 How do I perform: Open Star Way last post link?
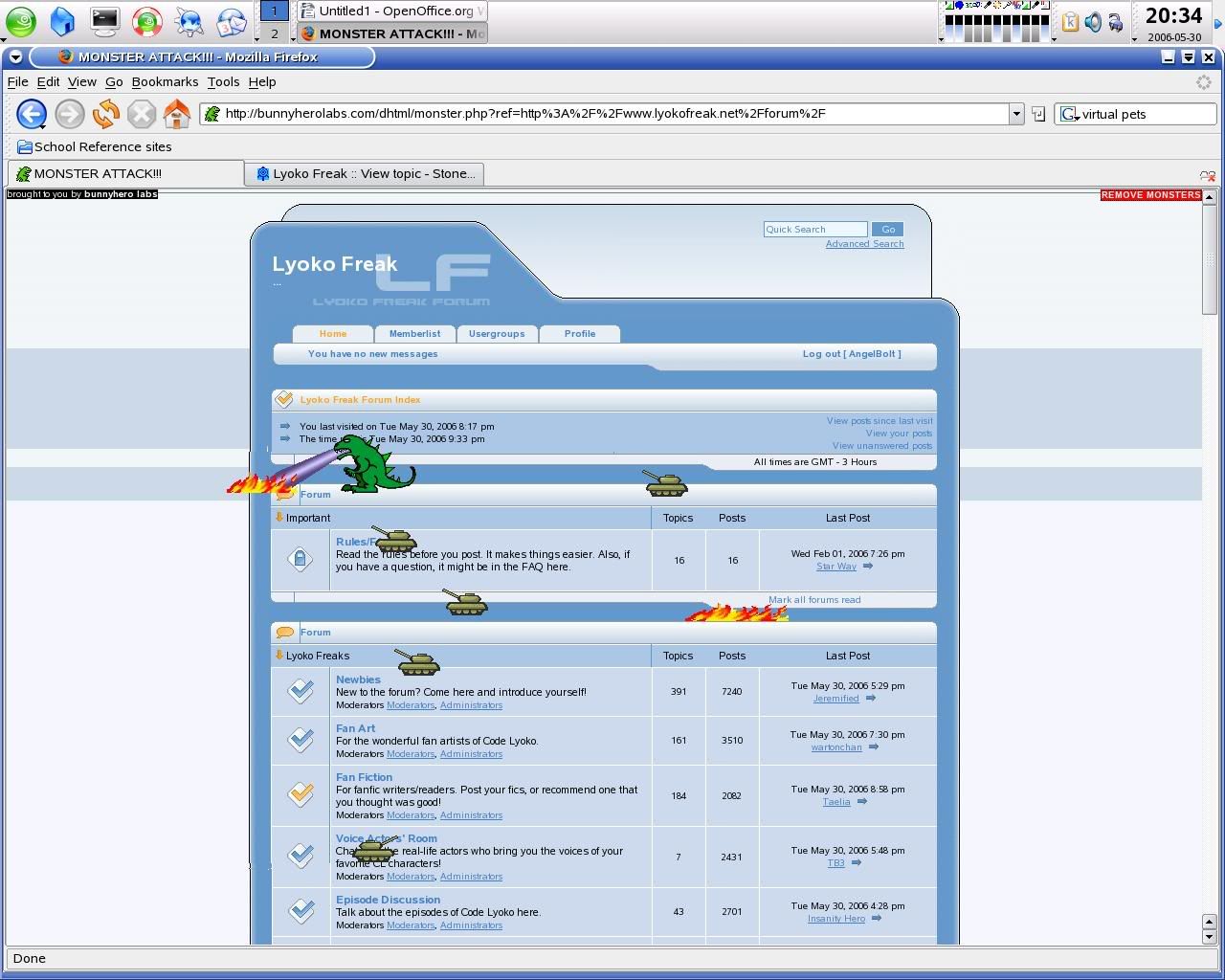point(835,567)
